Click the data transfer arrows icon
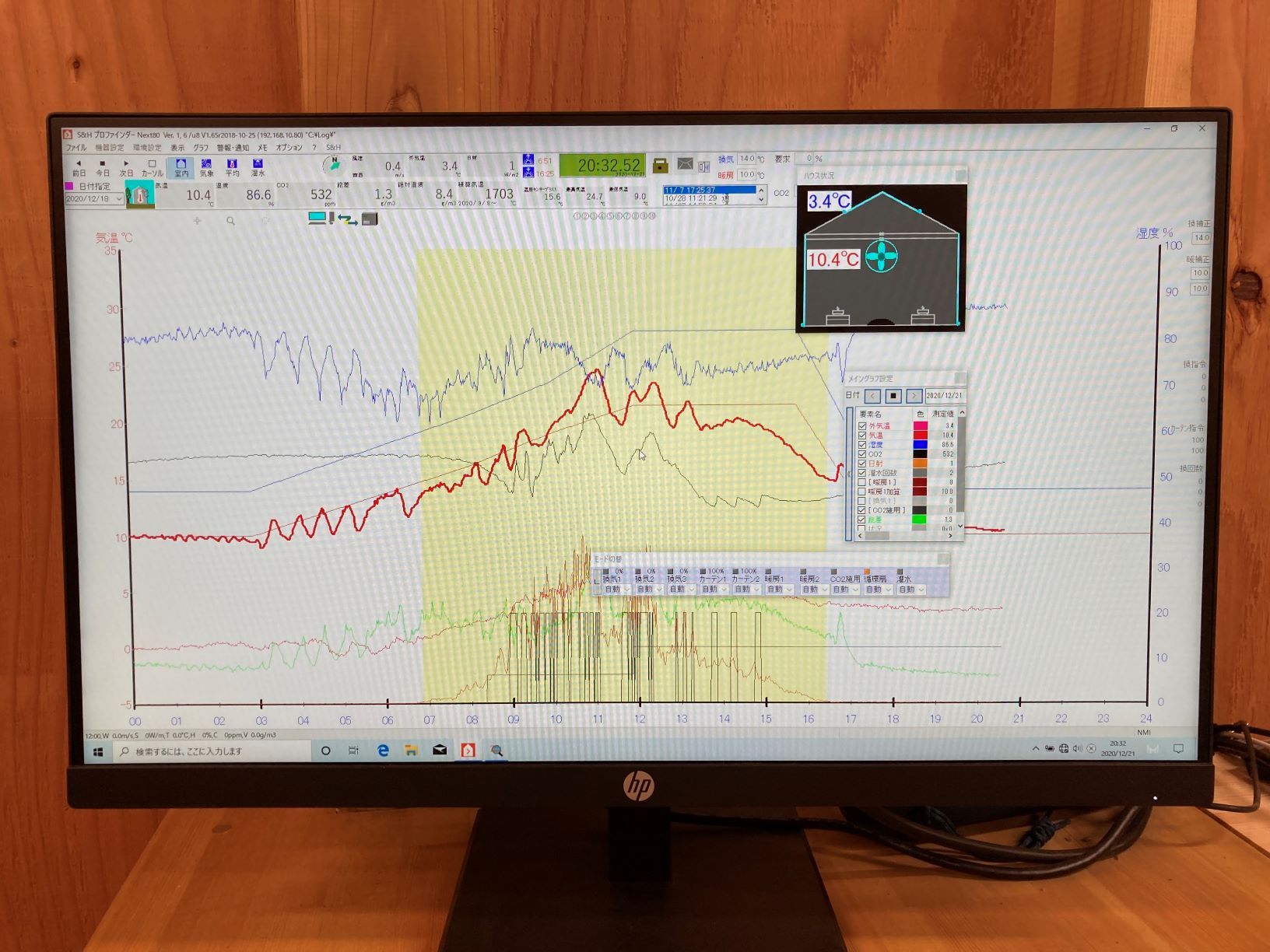This screenshot has width=1270, height=952. [x=347, y=219]
